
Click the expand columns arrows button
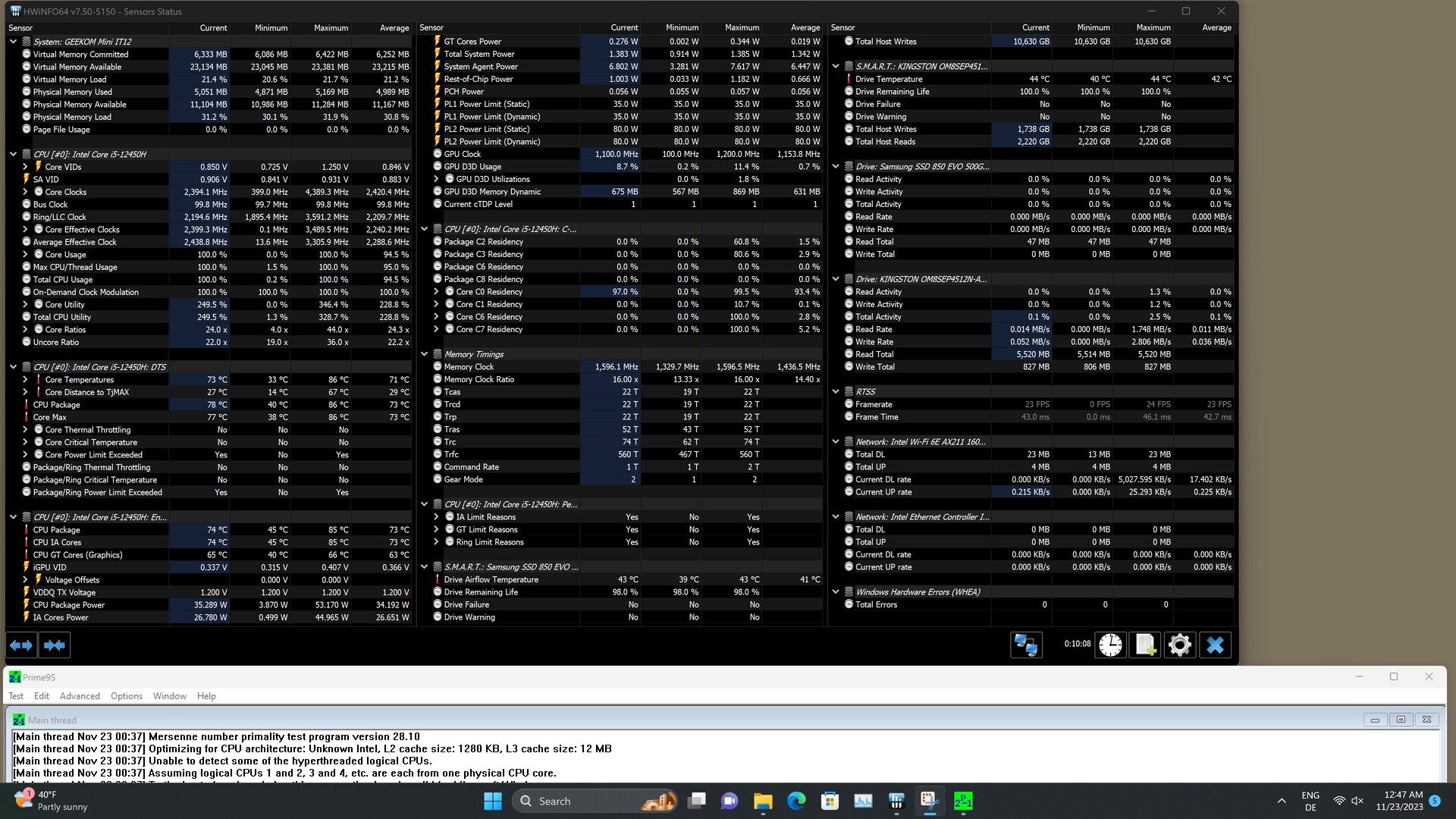[21, 645]
